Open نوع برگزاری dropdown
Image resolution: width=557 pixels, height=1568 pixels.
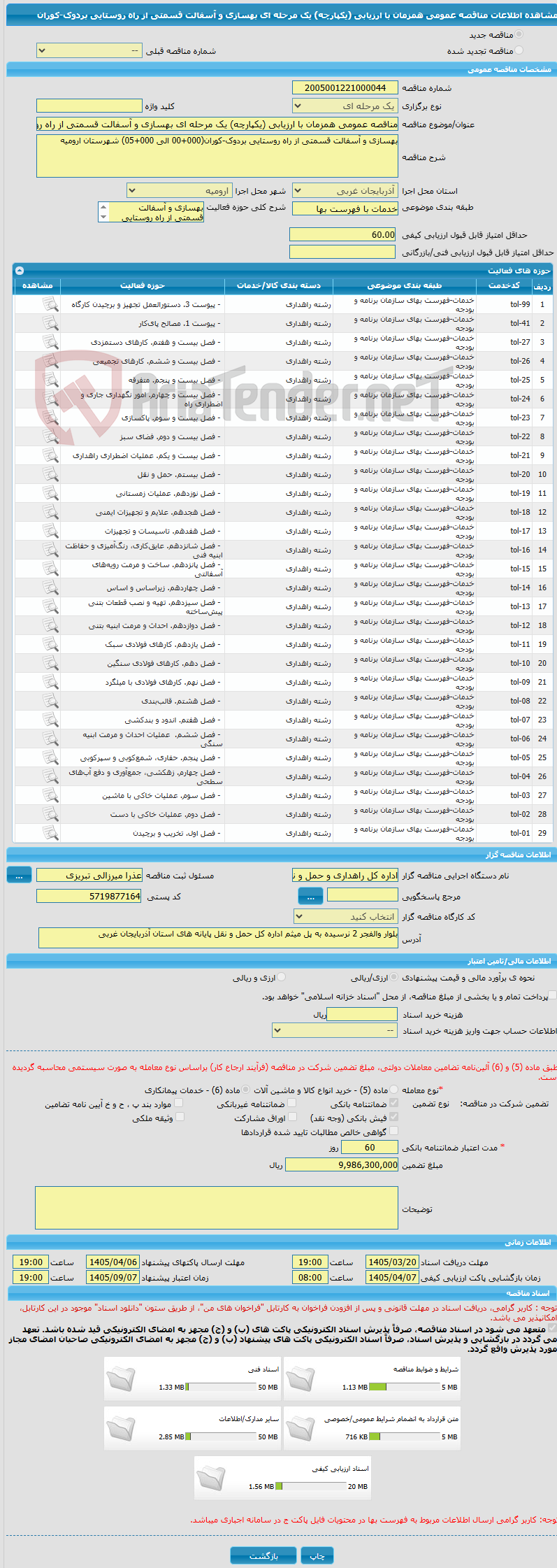coord(345,106)
